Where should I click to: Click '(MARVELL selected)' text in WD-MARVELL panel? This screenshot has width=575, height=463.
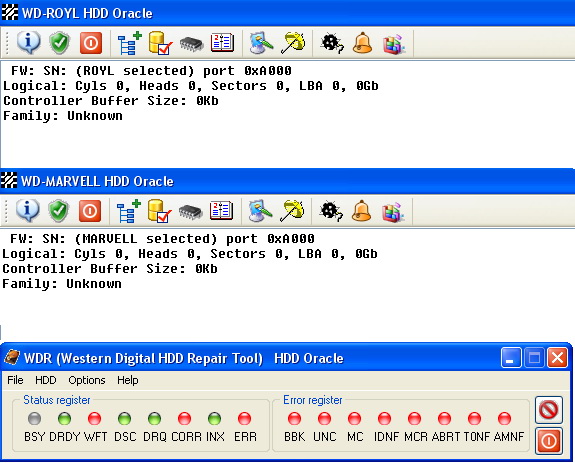(146, 239)
